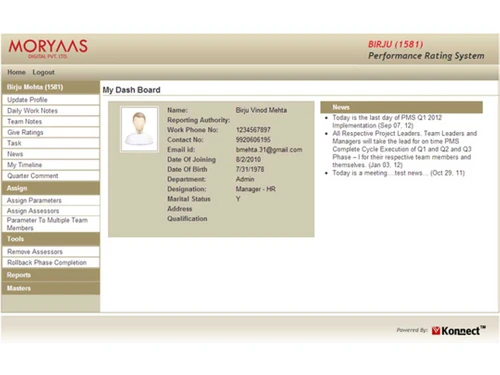Click the Reporting Authority label
Viewport: 500px width, 375px height.
[x=199, y=120]
